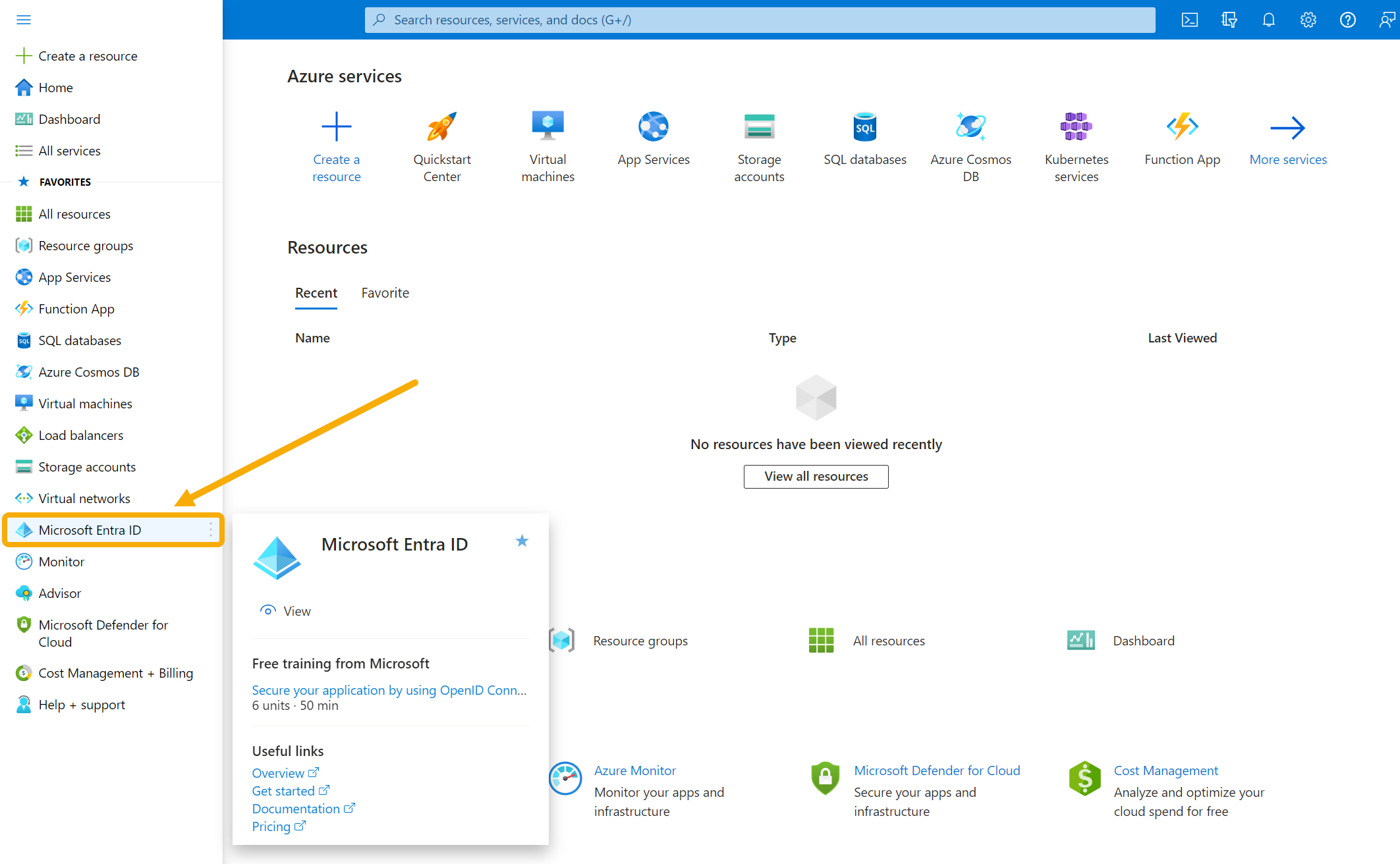This screenshot has width=1400, height=864.
Task: Toggle favorite star on Microsoft Entra ID card
Action: 522,541
